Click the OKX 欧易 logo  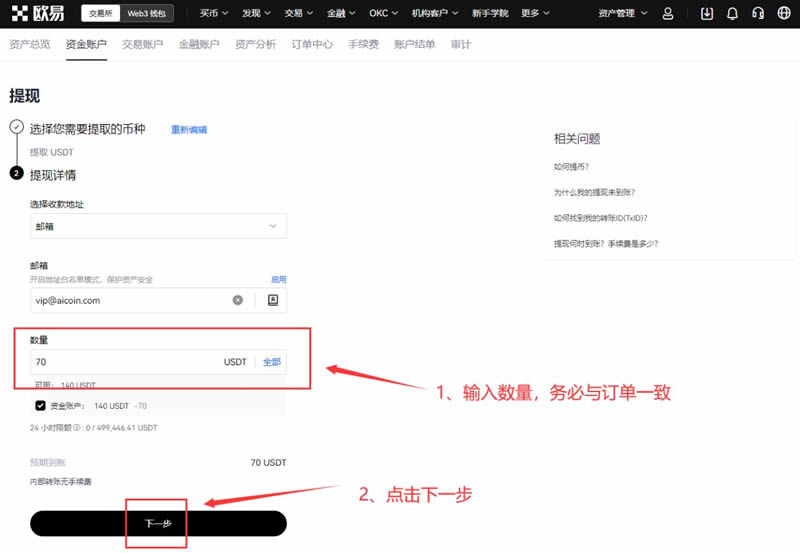tap(40, 14)
